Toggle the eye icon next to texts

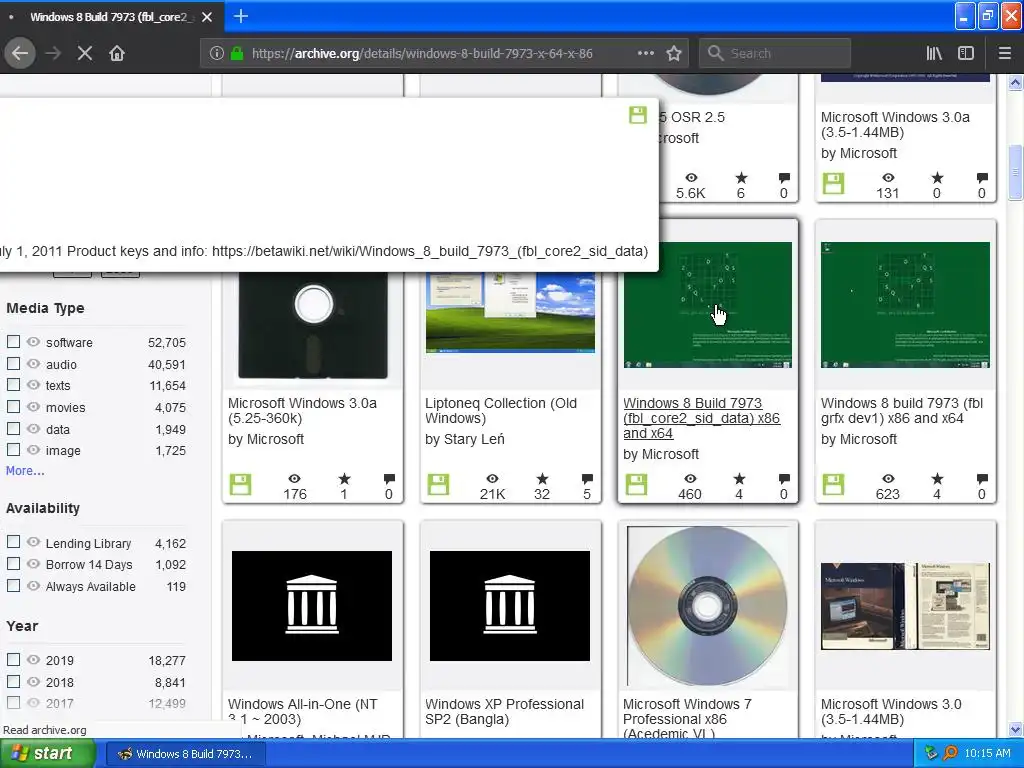pos(33,385)
